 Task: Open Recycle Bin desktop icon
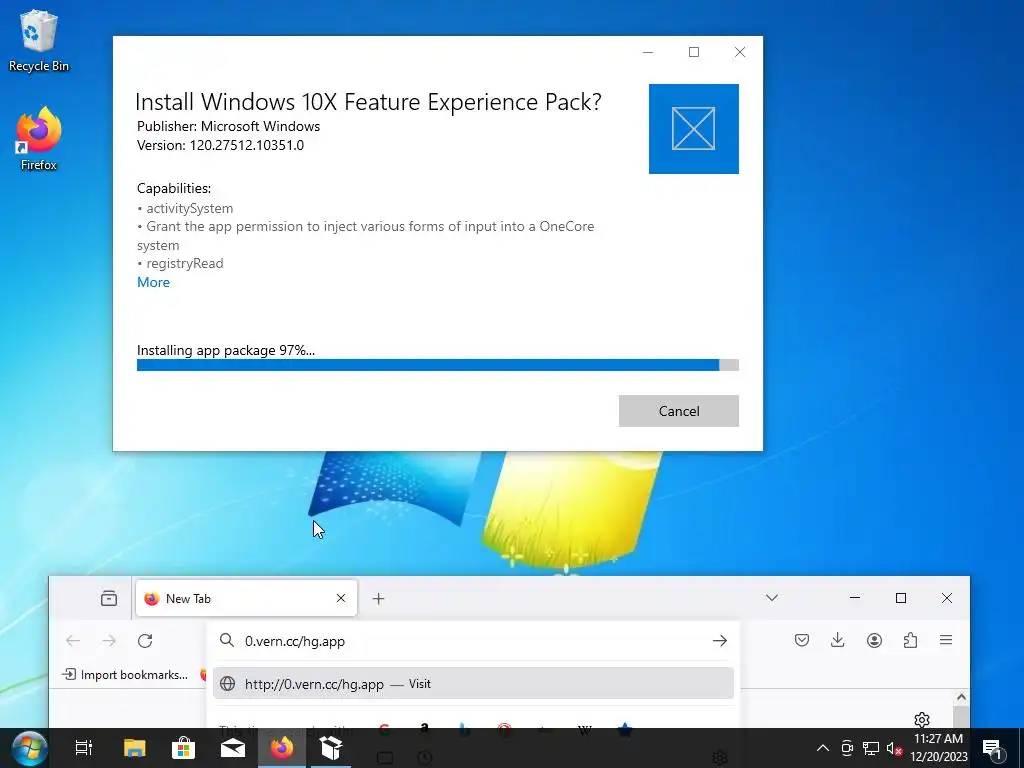(39, 40)
